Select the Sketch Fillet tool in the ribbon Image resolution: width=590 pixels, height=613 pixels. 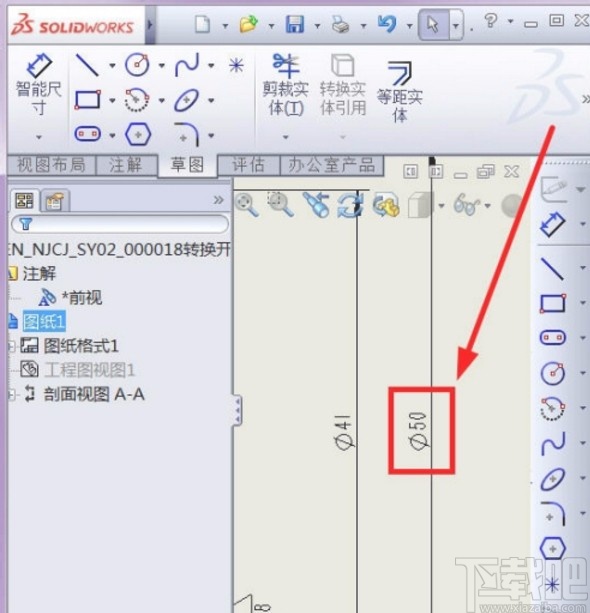pyautogui.click(x=187, y=134)
